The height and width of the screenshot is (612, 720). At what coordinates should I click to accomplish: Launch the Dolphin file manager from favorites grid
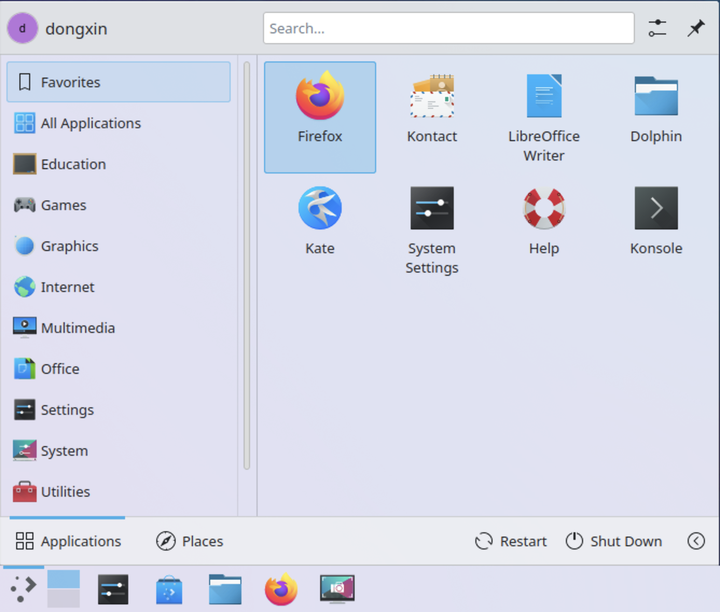tap(656, 118)
